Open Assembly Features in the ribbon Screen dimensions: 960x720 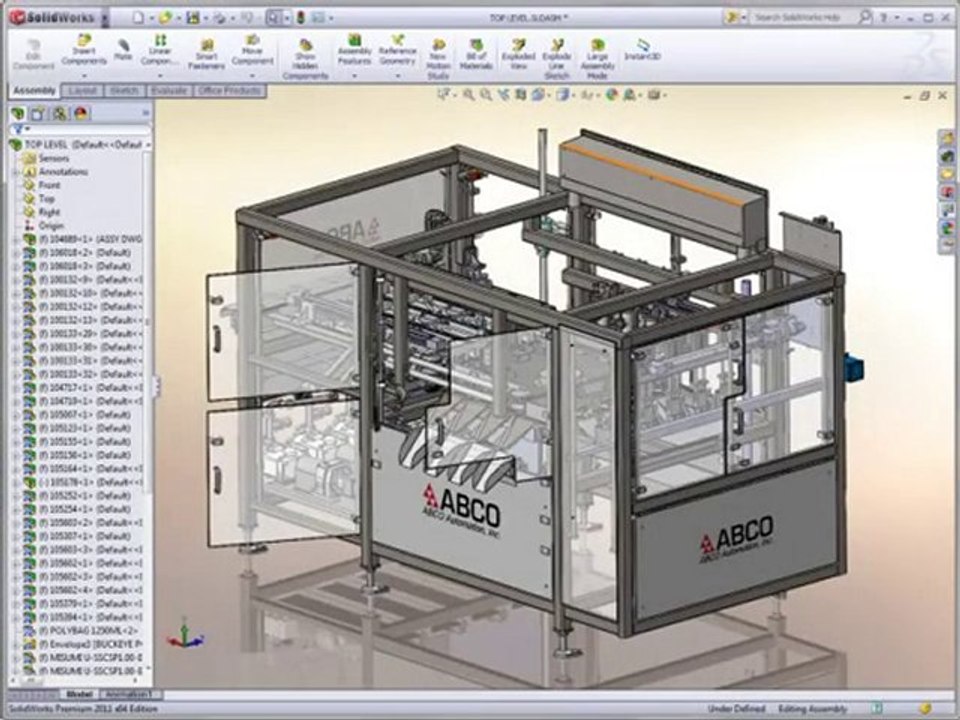pyautogui.click(x=354, y=50)
